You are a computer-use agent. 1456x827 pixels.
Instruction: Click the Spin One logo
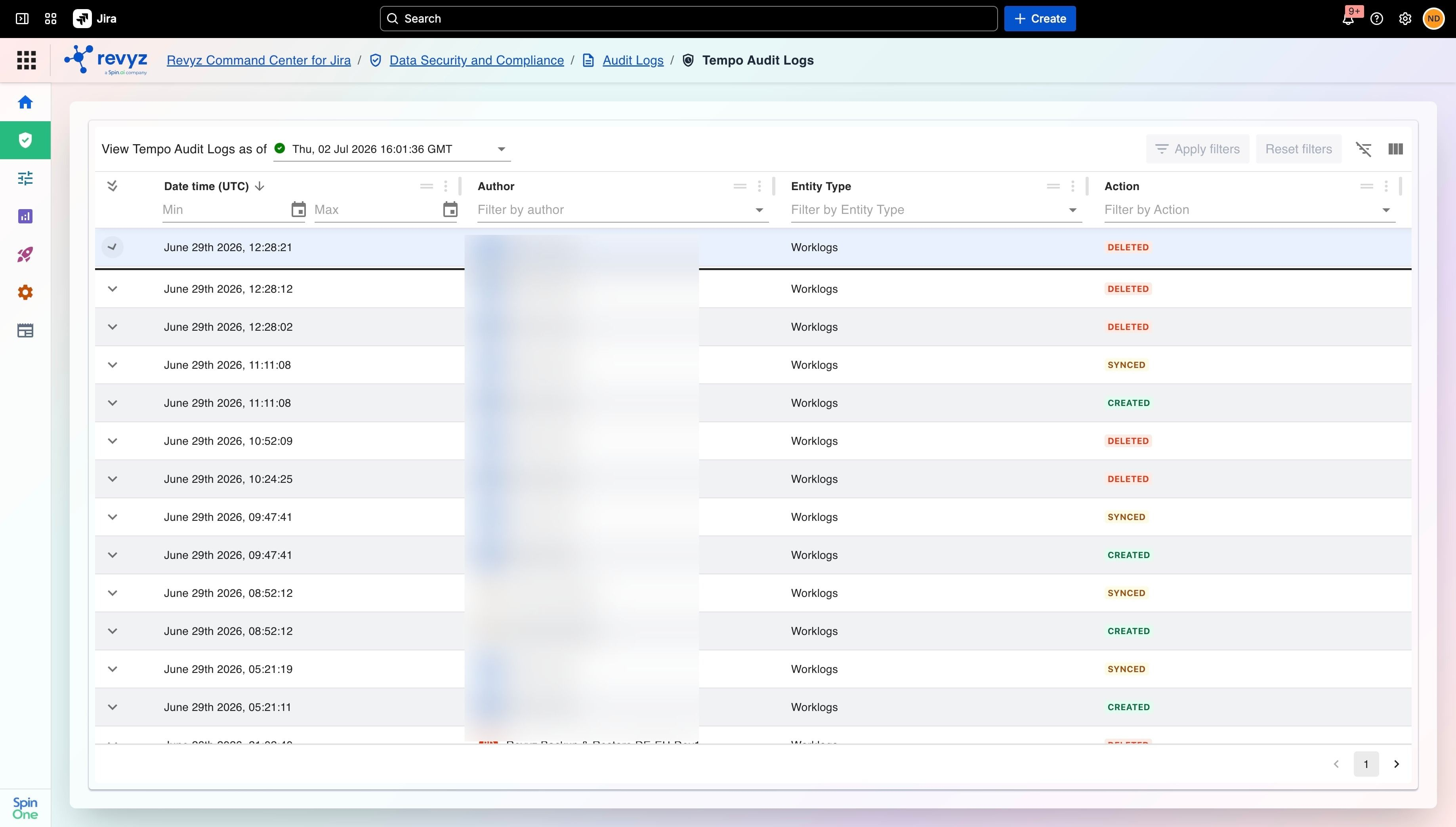25,808
